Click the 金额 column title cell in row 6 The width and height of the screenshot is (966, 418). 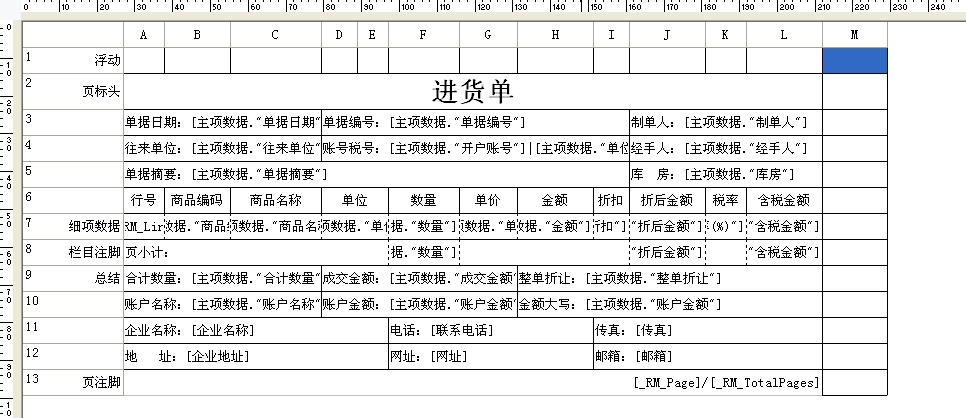pyautogui.click(x=555, y=200)
